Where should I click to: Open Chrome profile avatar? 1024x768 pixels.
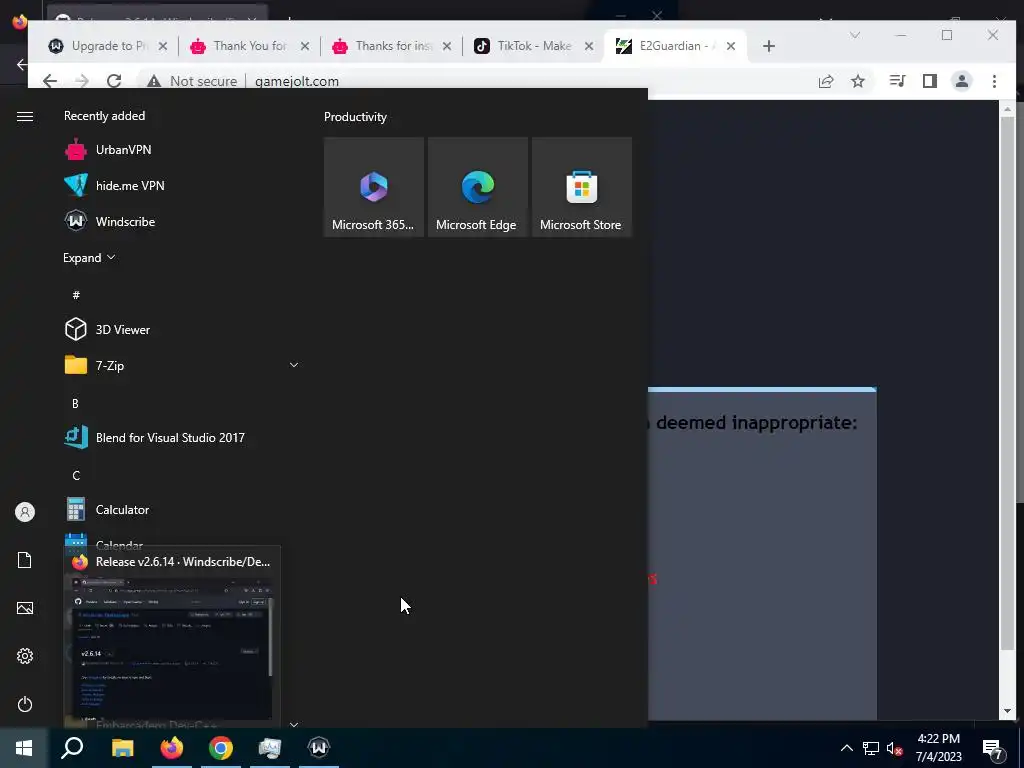tap(961, 81)
